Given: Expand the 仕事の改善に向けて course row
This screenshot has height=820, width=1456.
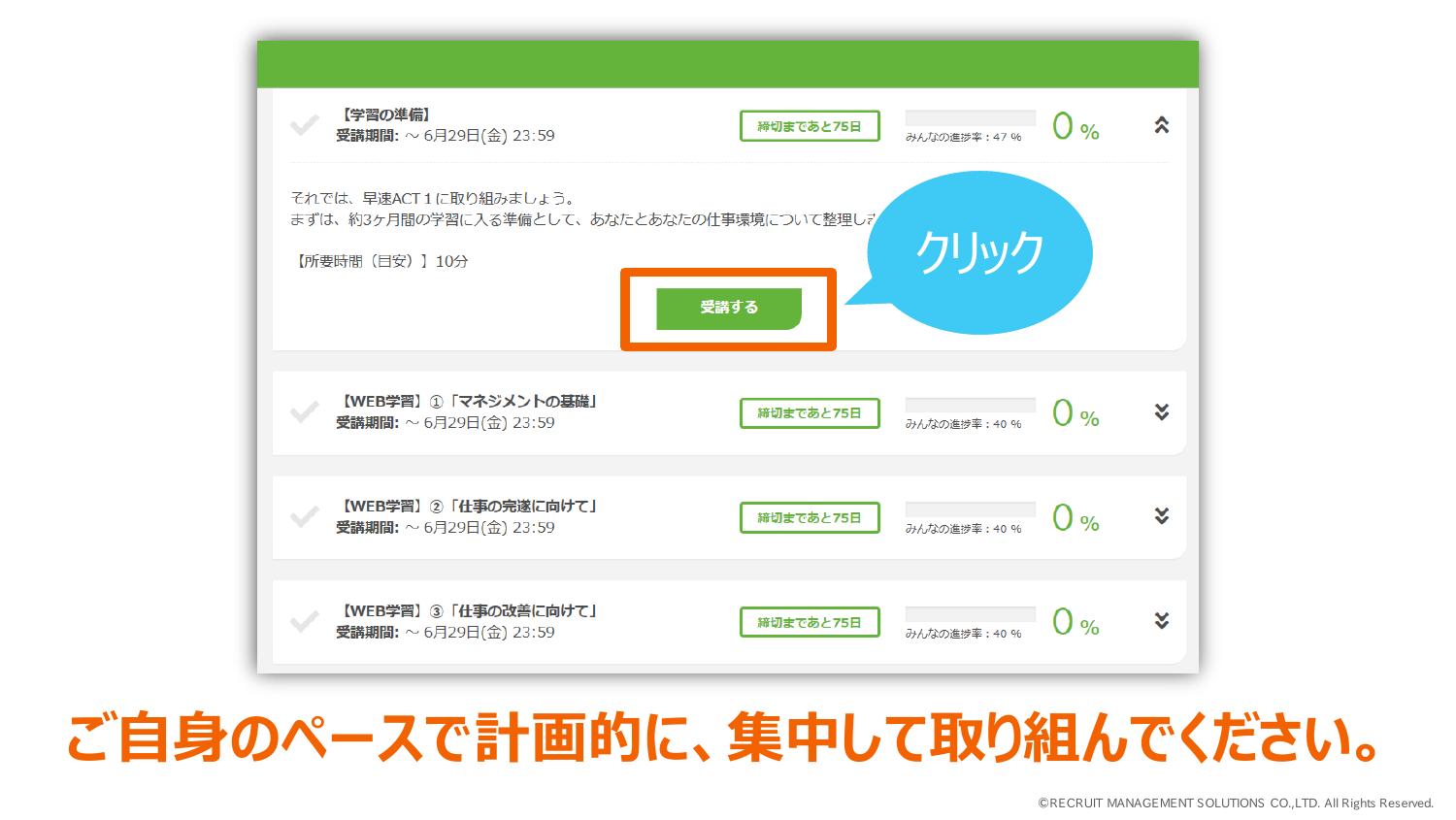Looking at the screenshot, I should point(1161,621).
